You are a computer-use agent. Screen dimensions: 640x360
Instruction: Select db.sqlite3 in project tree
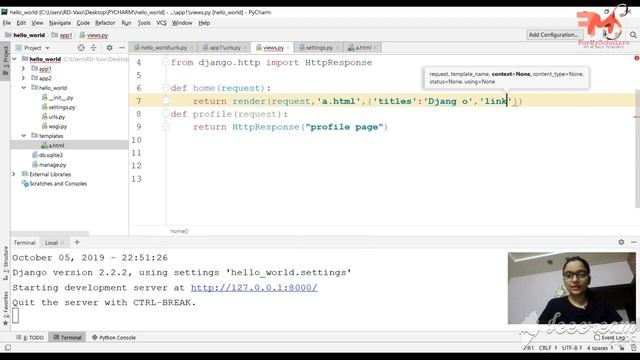coord(47,155)
